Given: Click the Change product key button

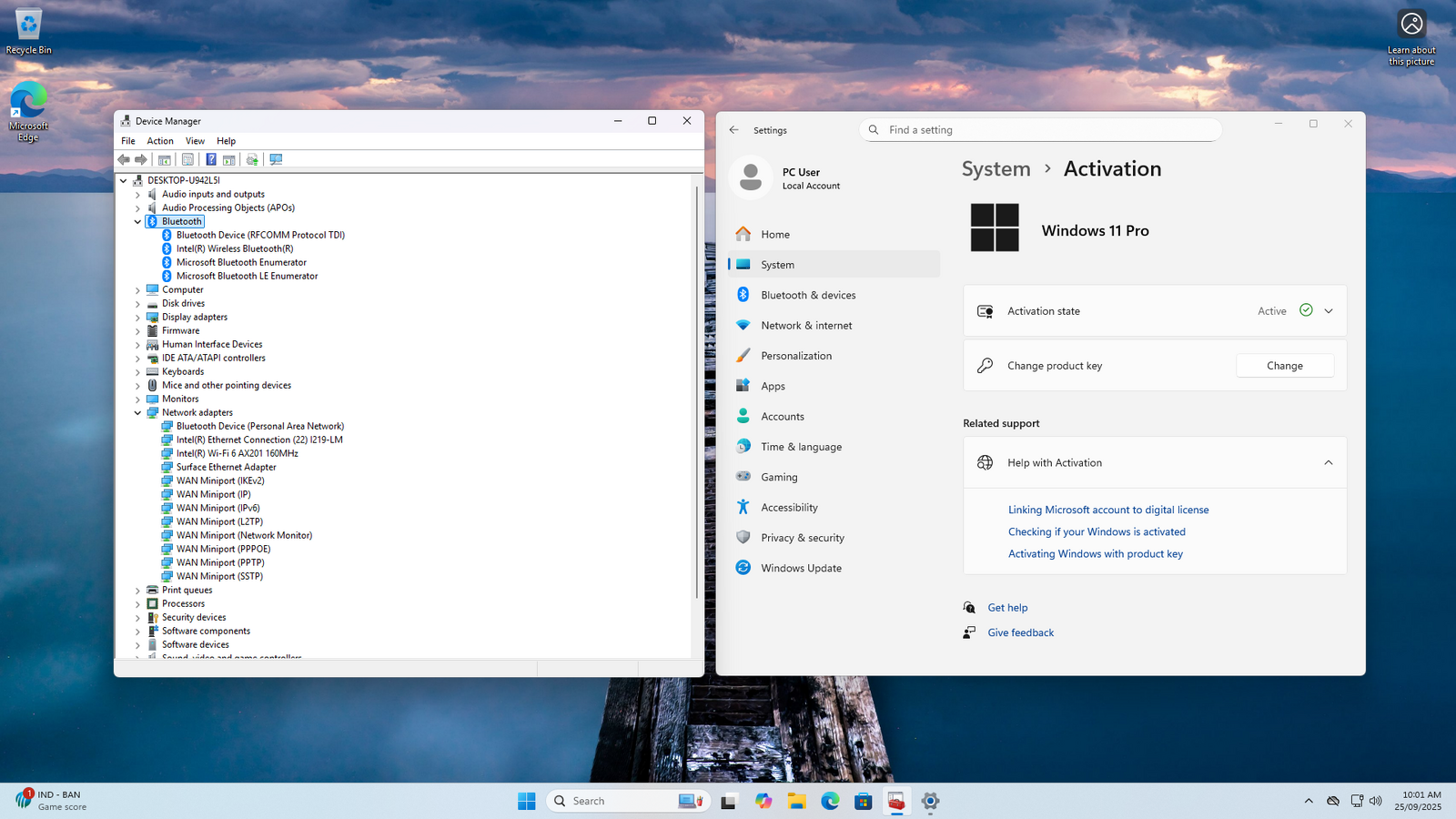Looking at the screenshot, I should 1284,366.
